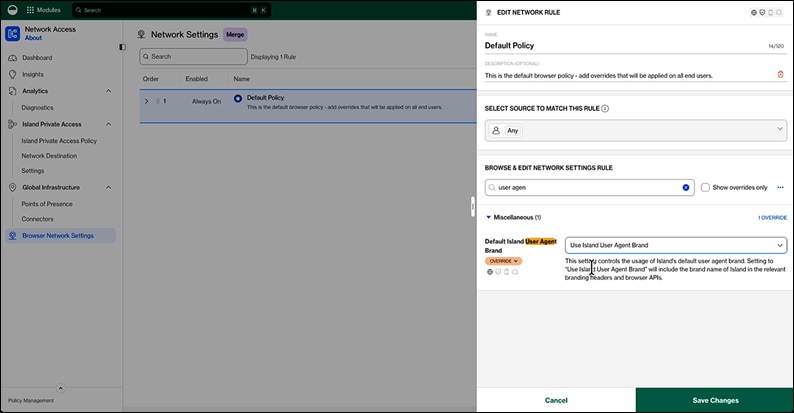Open the source selector dropdown showing Any
The width and height of the screenshot is (794, 413).
tap(636, 131)
